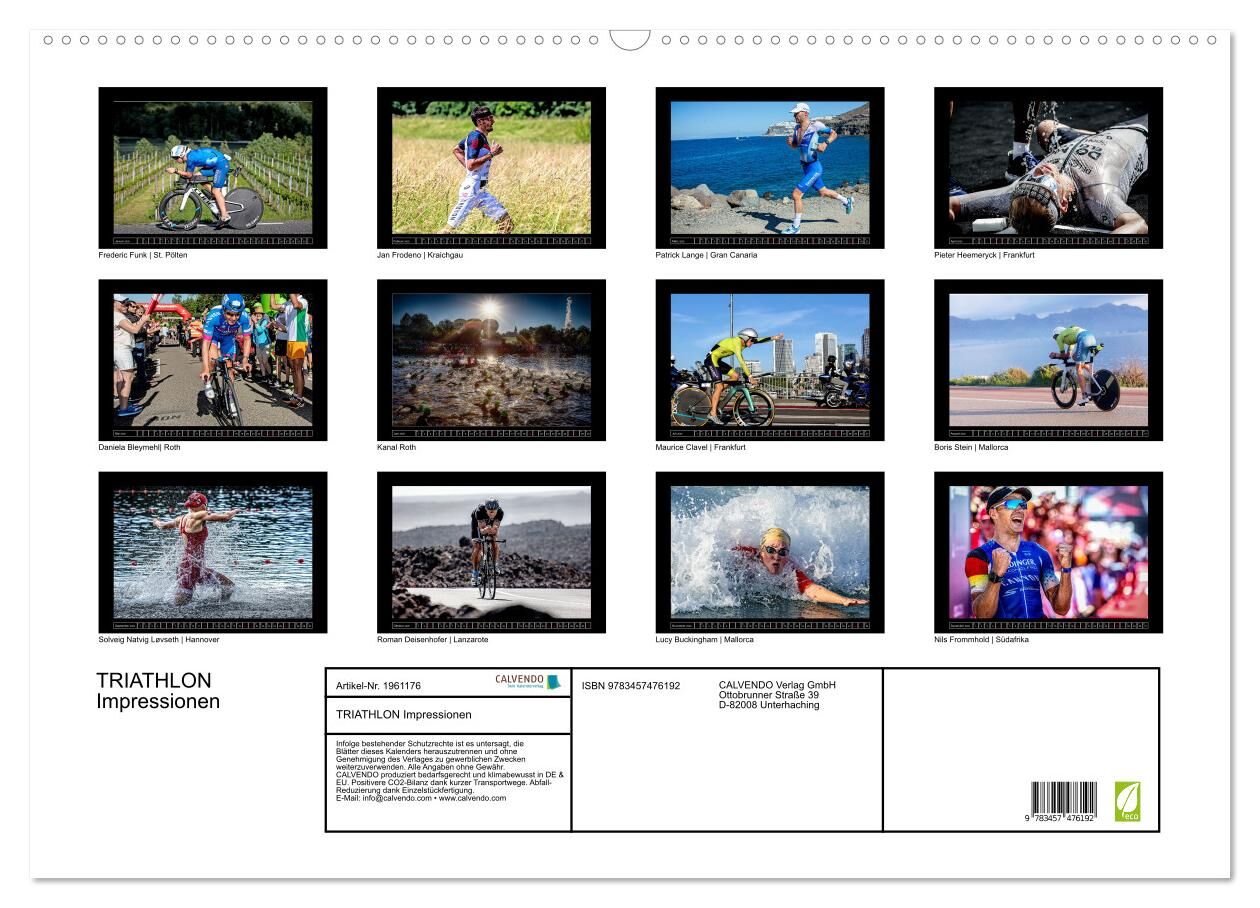Image resolution: width=1260 pixels, height=908 pixels.
Task: Click the Artikel-Nr. 1961176 field
Action: (379, 686)
